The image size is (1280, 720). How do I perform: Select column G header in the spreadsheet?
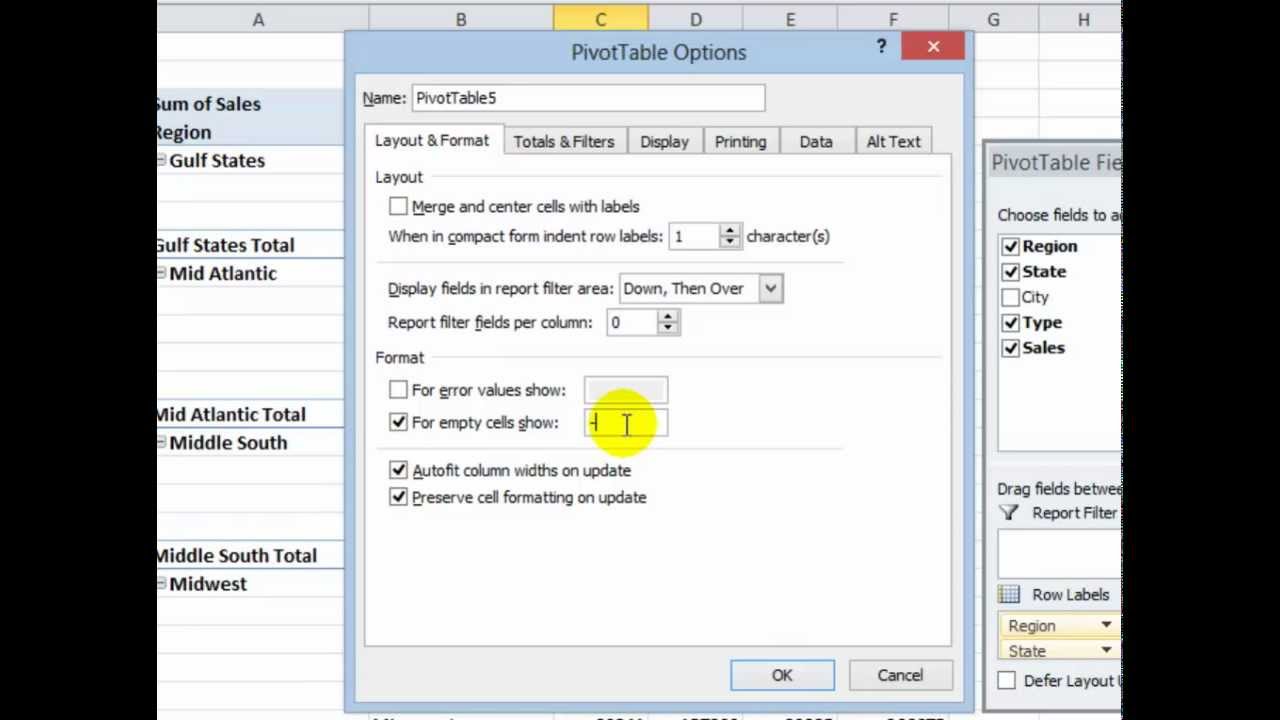coord(993,19)
